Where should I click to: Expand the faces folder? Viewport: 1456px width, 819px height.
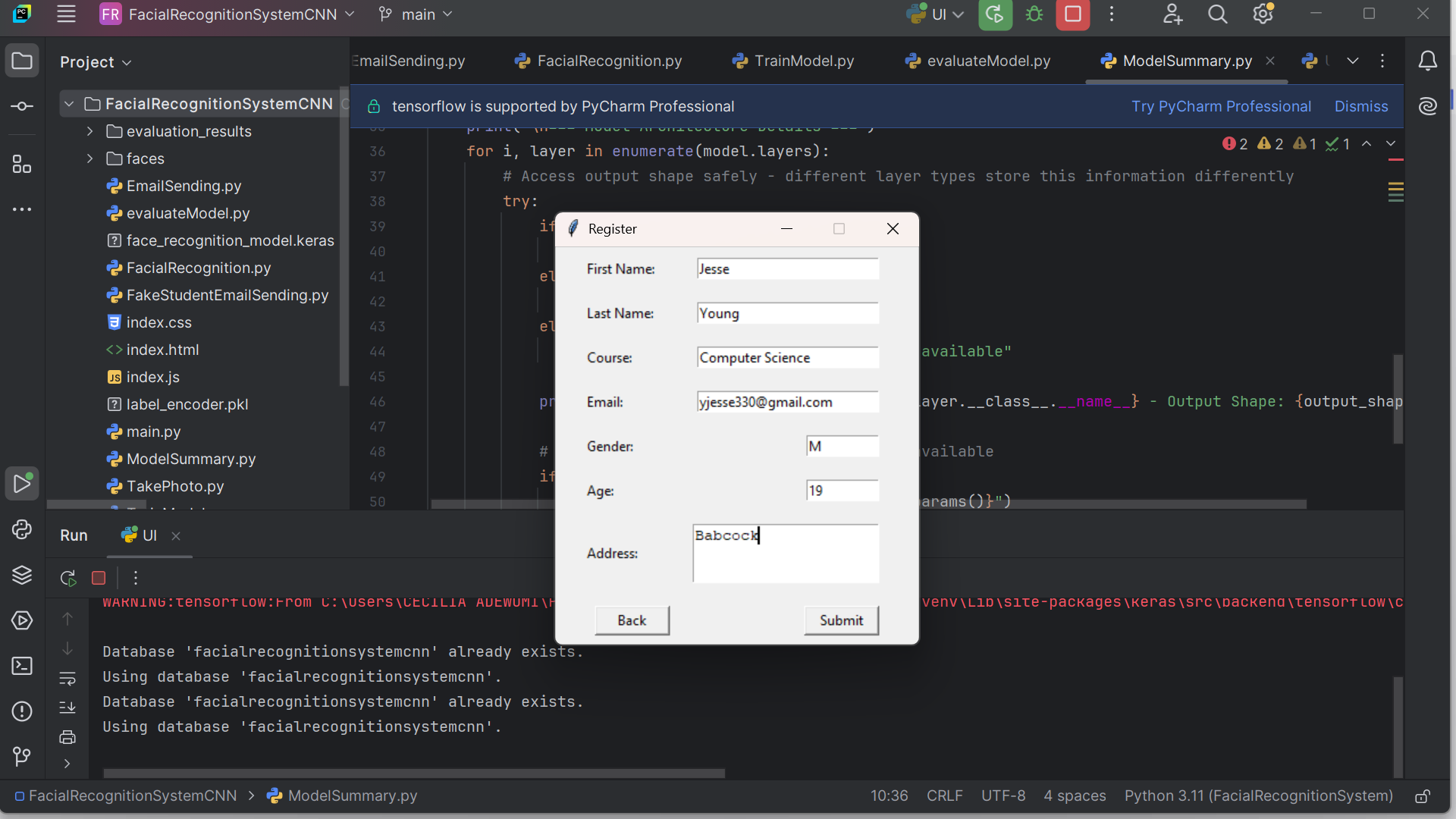tap(90, 158)
